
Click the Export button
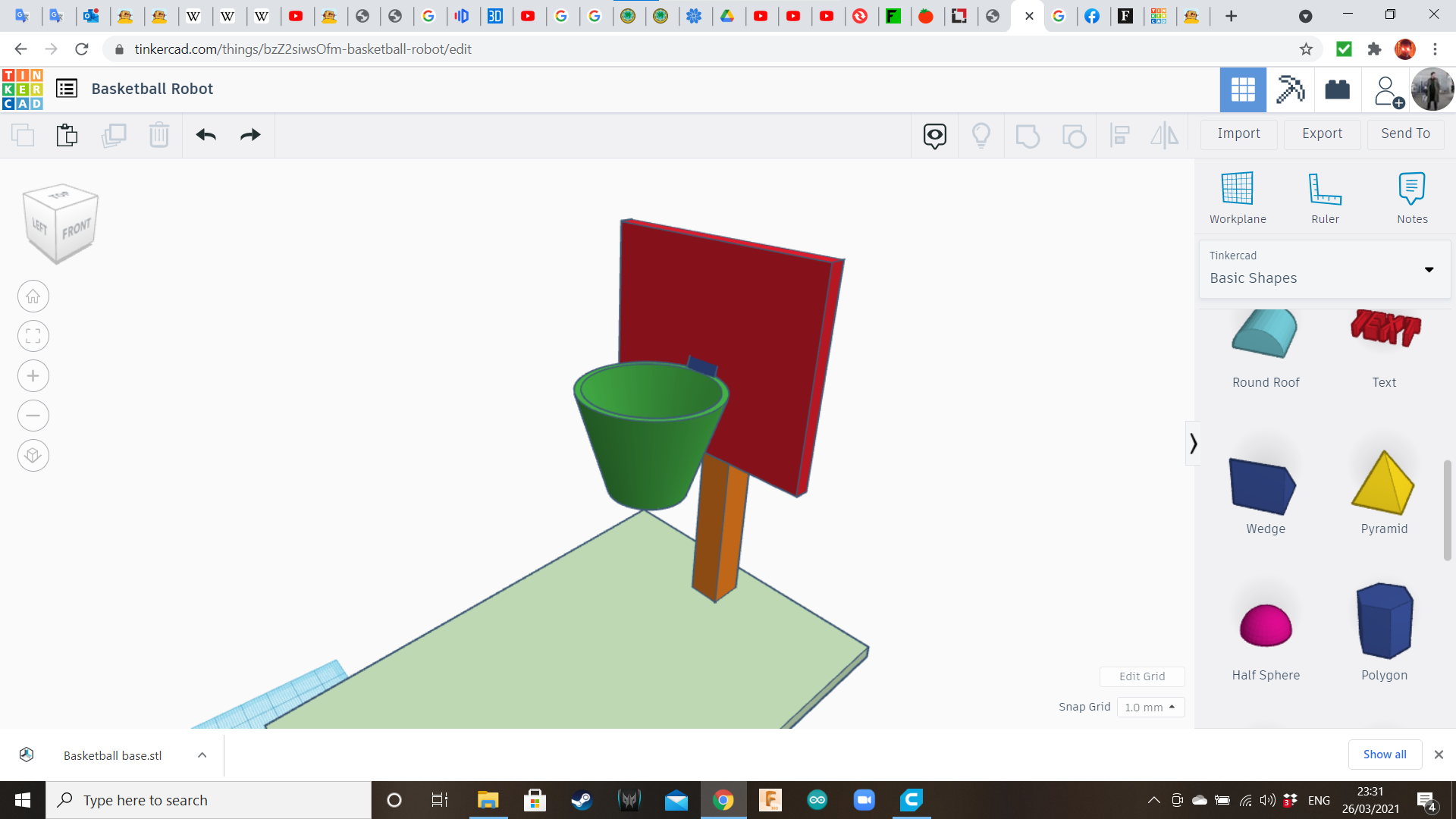point(1322,133)
